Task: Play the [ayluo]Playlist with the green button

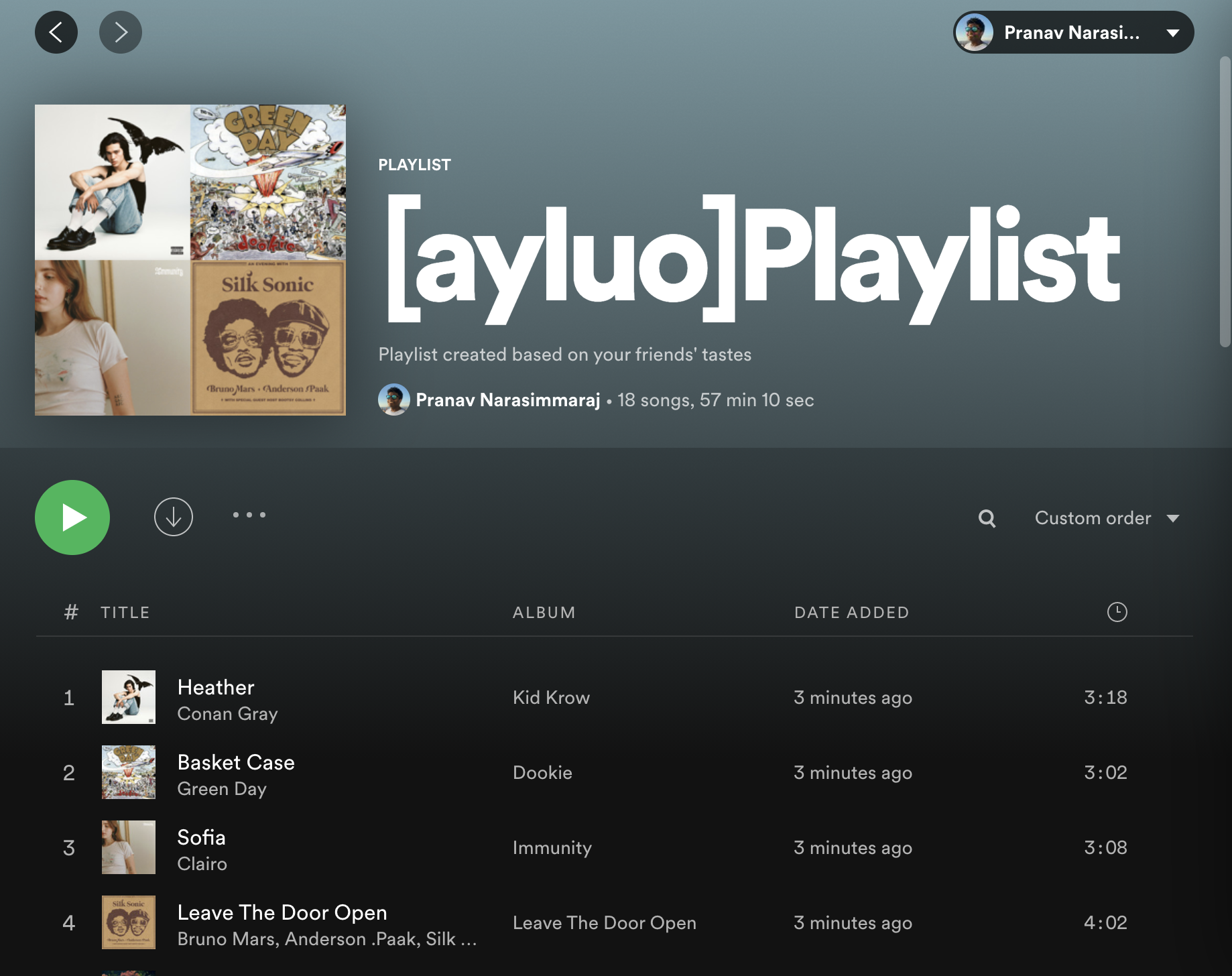Action: (72, 517)
